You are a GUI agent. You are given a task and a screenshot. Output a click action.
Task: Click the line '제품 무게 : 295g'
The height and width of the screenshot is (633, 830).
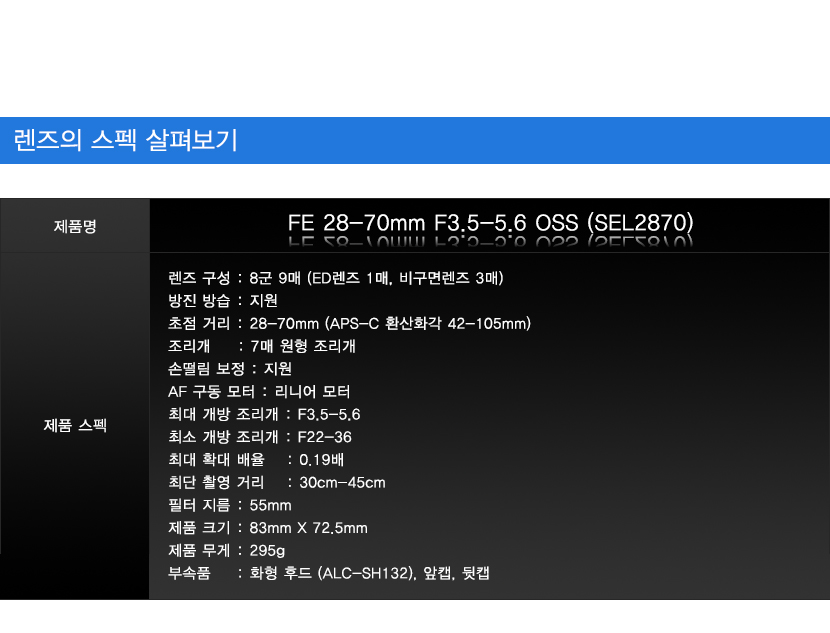[x=227, y=551]
